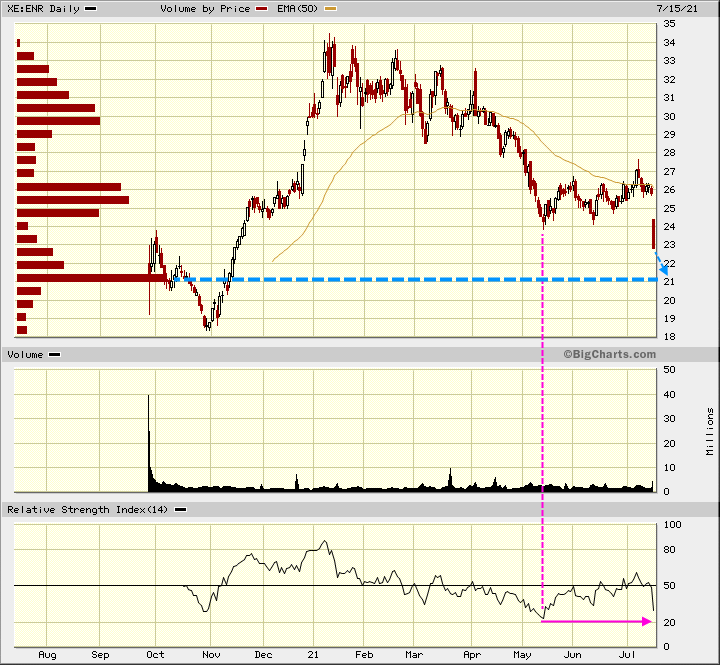This screenshot has width=720, height=665.
Task: Click the 34 label on the price axis
Action: (669, 43)
